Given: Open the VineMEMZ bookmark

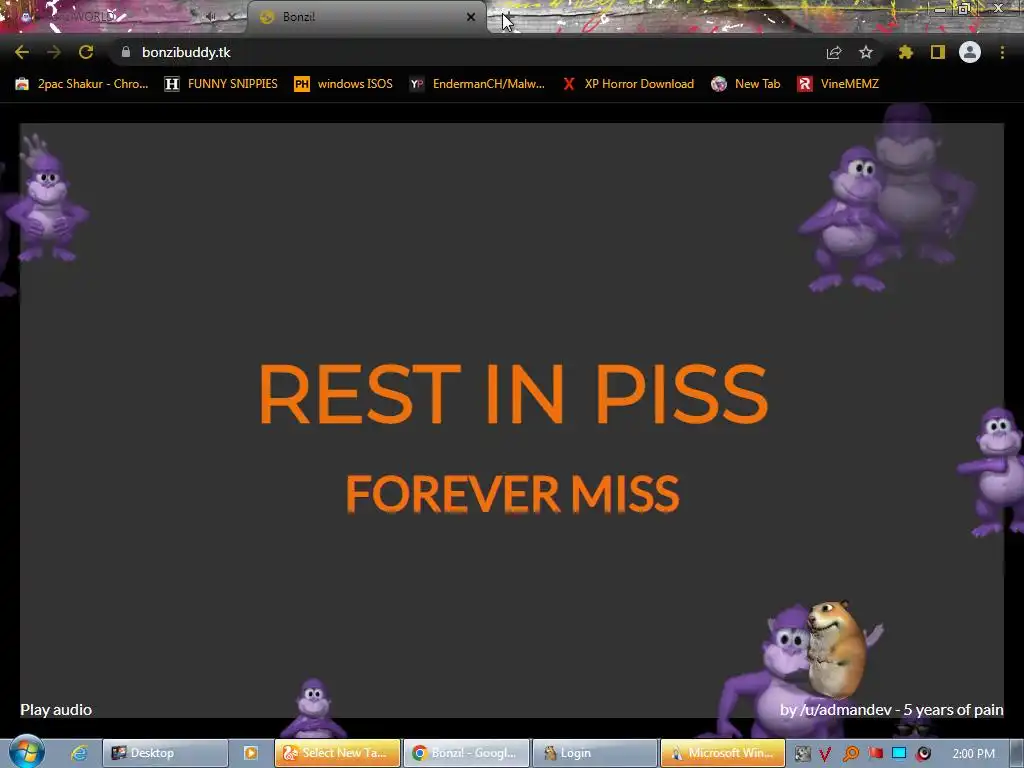Looking at the screenshot, I should pos(838,84).
